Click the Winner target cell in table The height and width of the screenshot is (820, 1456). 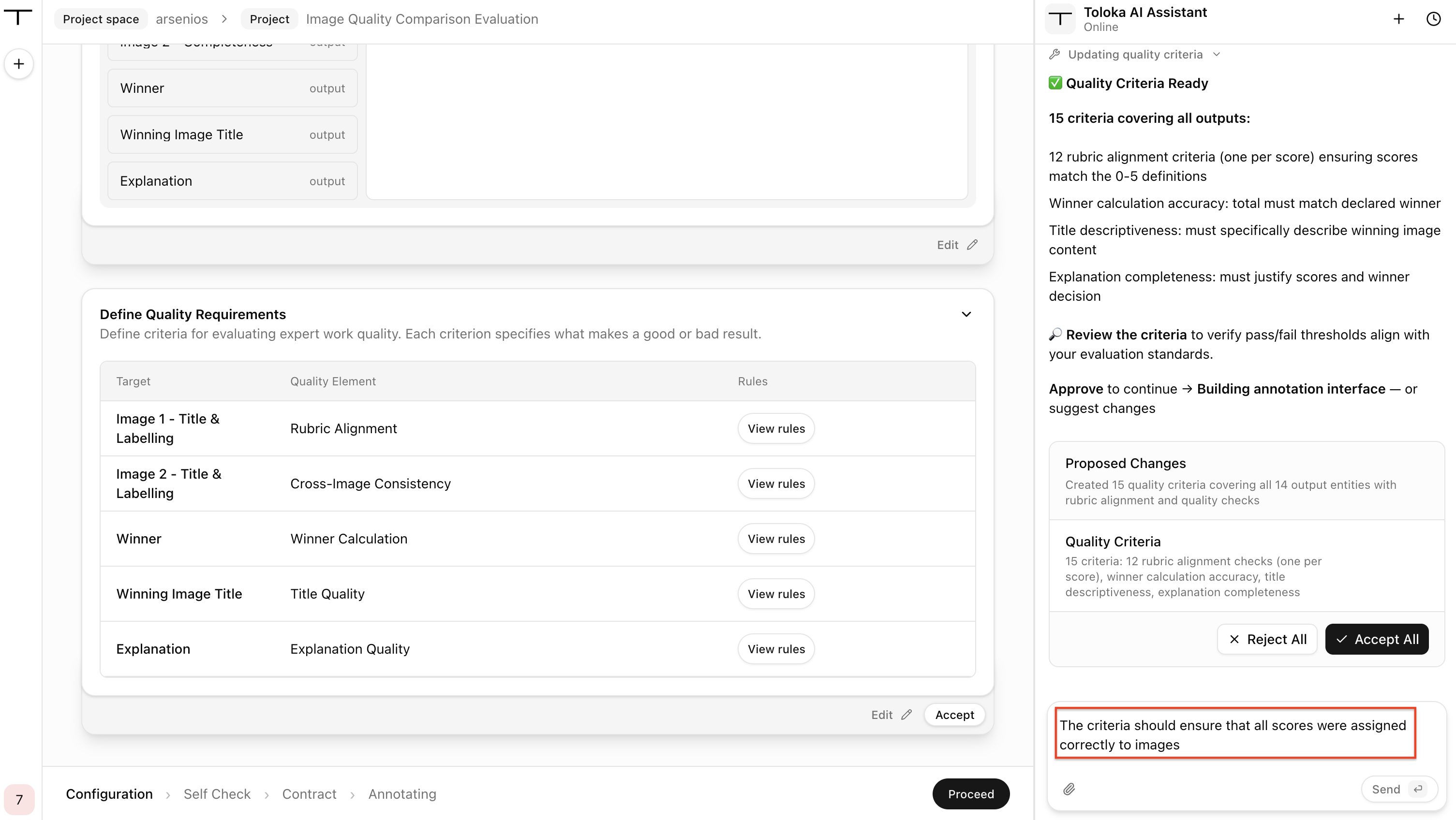pyautogui.click(x=139, y=539)
